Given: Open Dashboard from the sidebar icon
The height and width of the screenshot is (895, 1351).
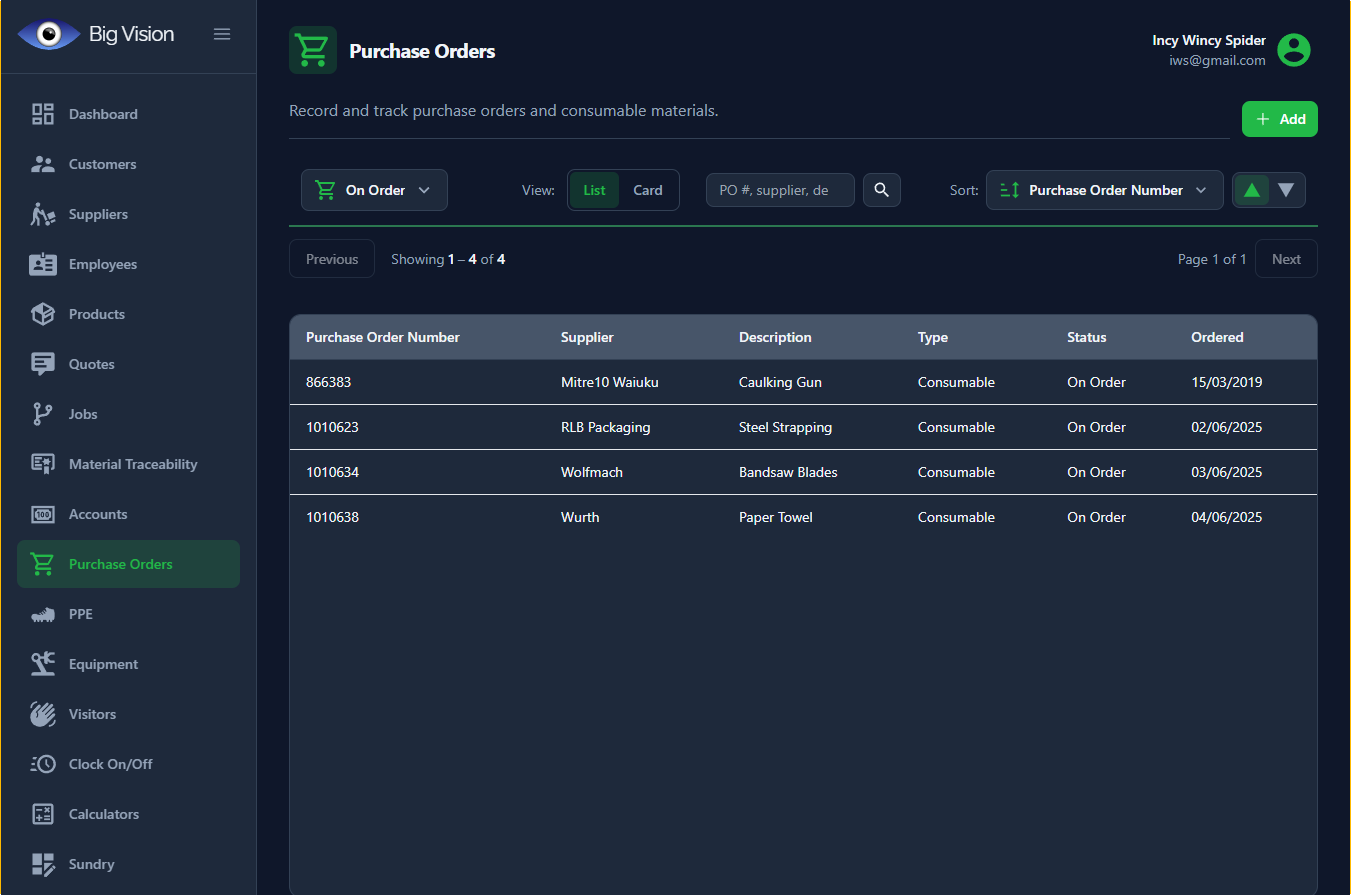Looking at the screenshot, I should 43,114.
